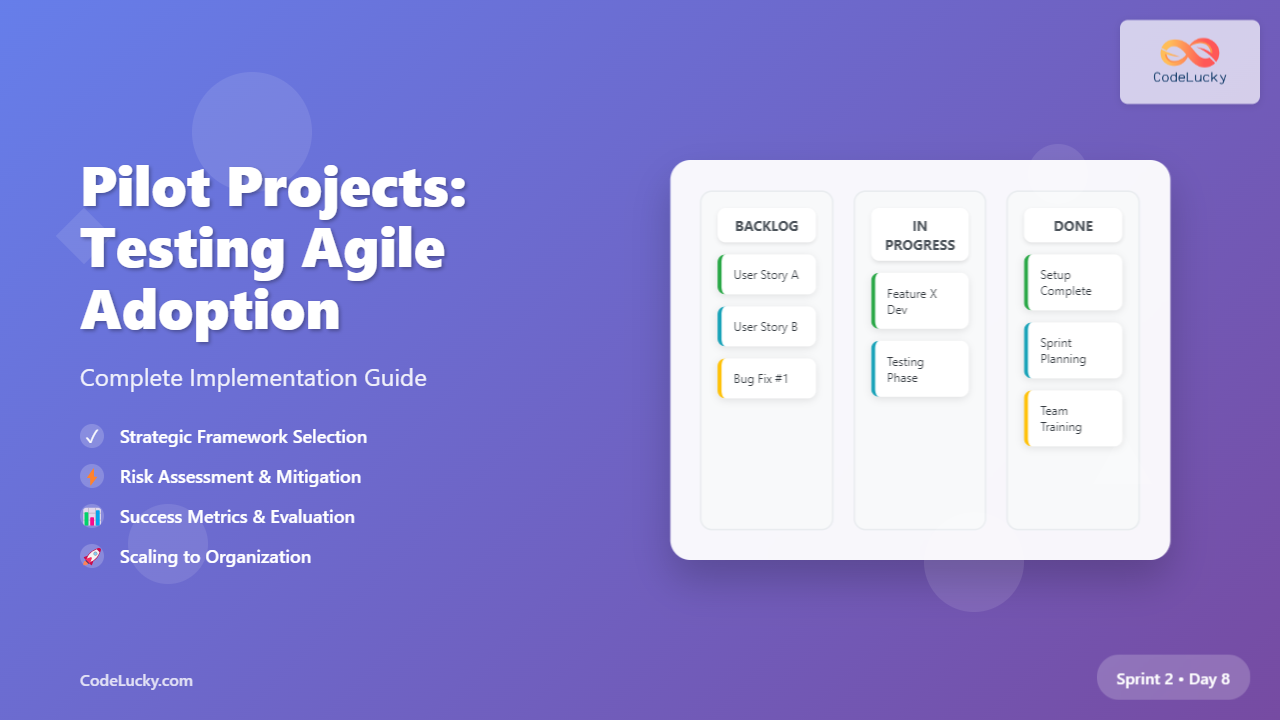Select the Sprint Planning card
This screenshot has height=720, width=1280.
(1073, 351)
